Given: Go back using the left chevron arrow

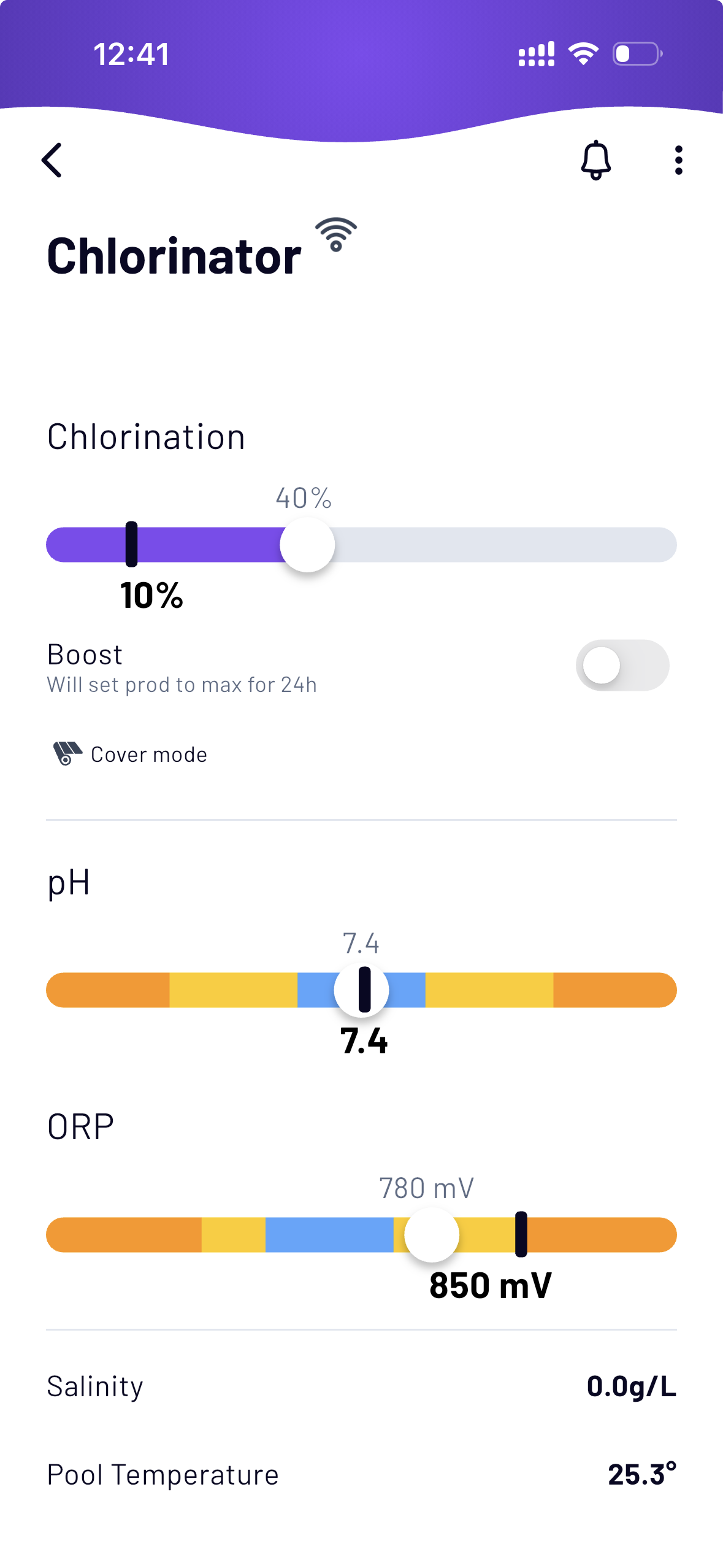Looking at the screenshot, I should pos(53,160).
